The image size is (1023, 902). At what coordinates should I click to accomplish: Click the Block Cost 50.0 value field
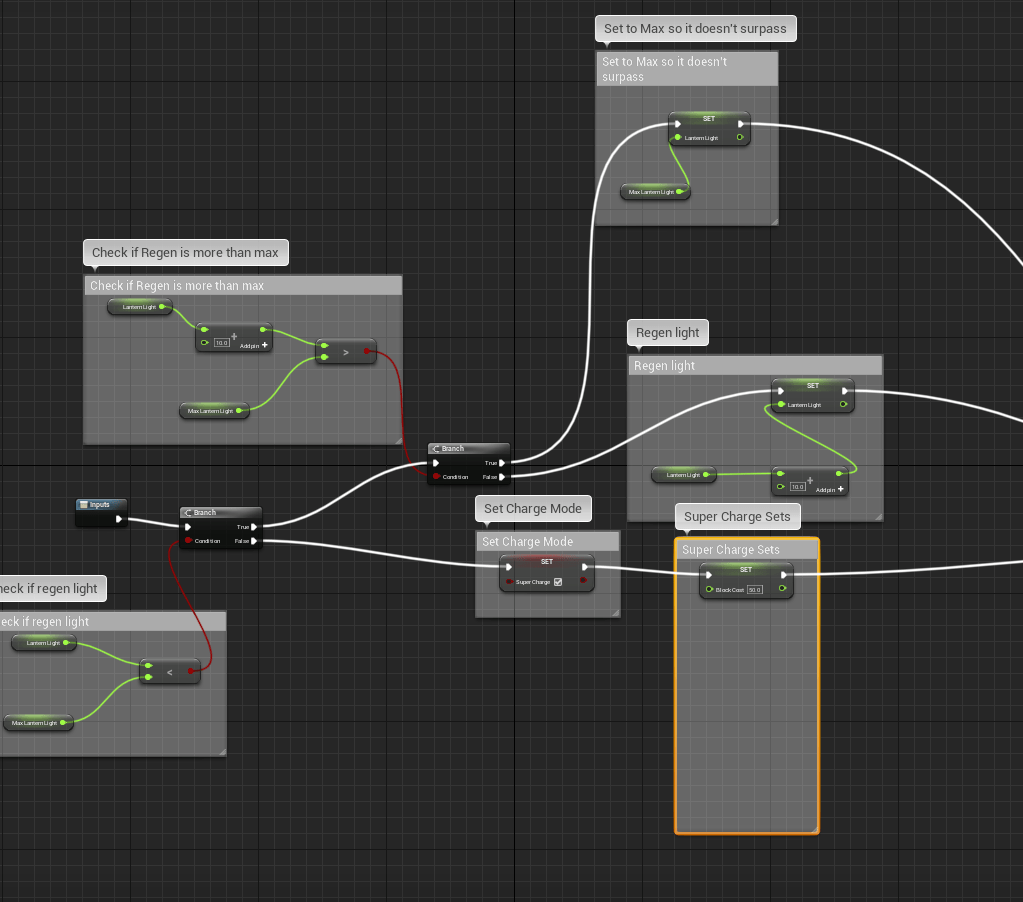click(754, 590)
